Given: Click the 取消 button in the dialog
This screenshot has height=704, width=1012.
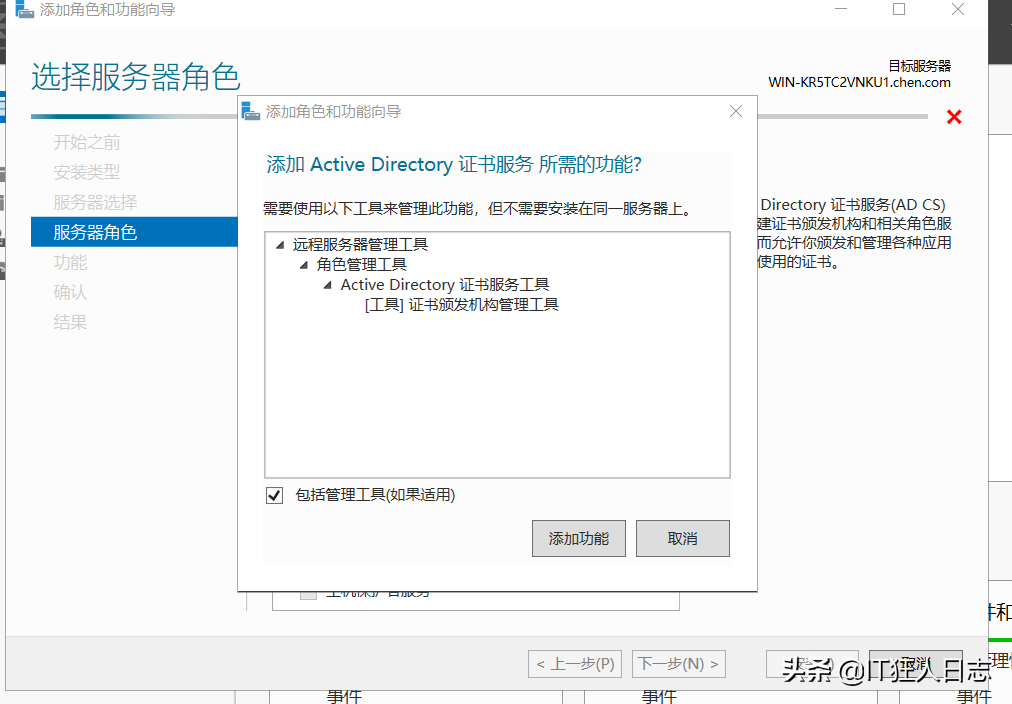Looking at the screenshot, I should coord(682,538).
